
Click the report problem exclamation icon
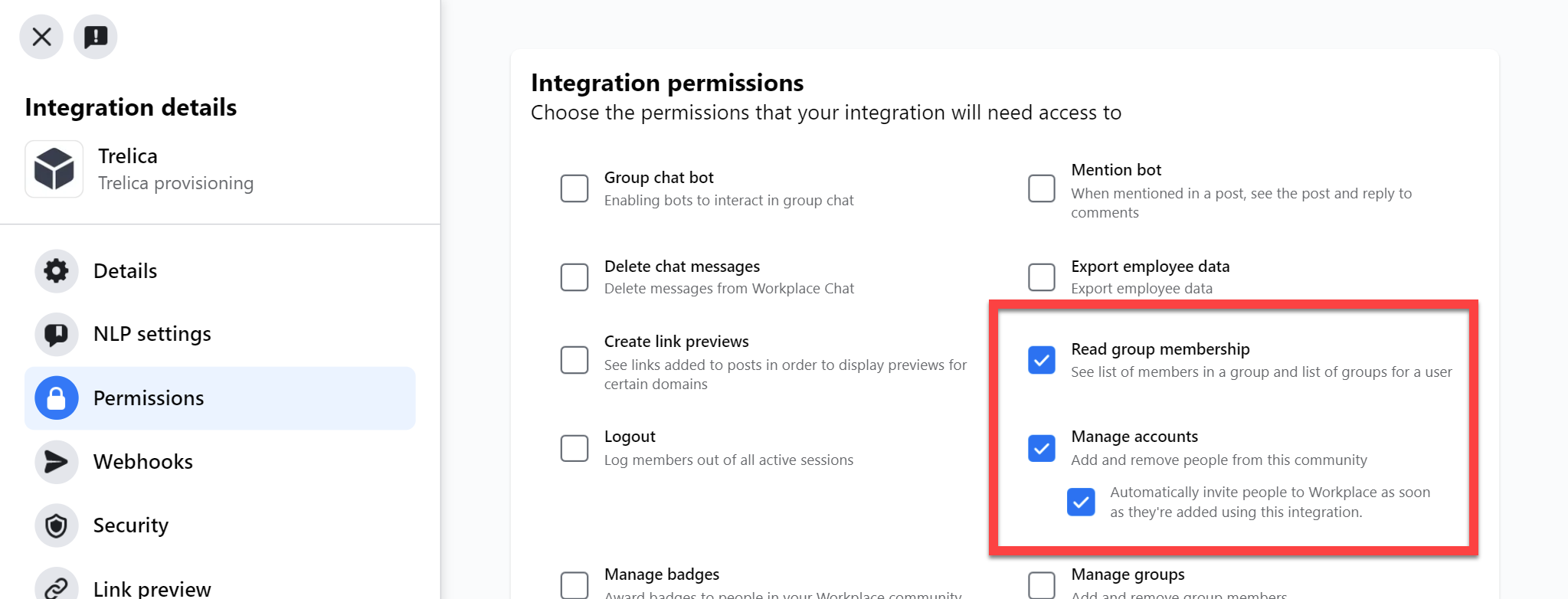(96, 37)
